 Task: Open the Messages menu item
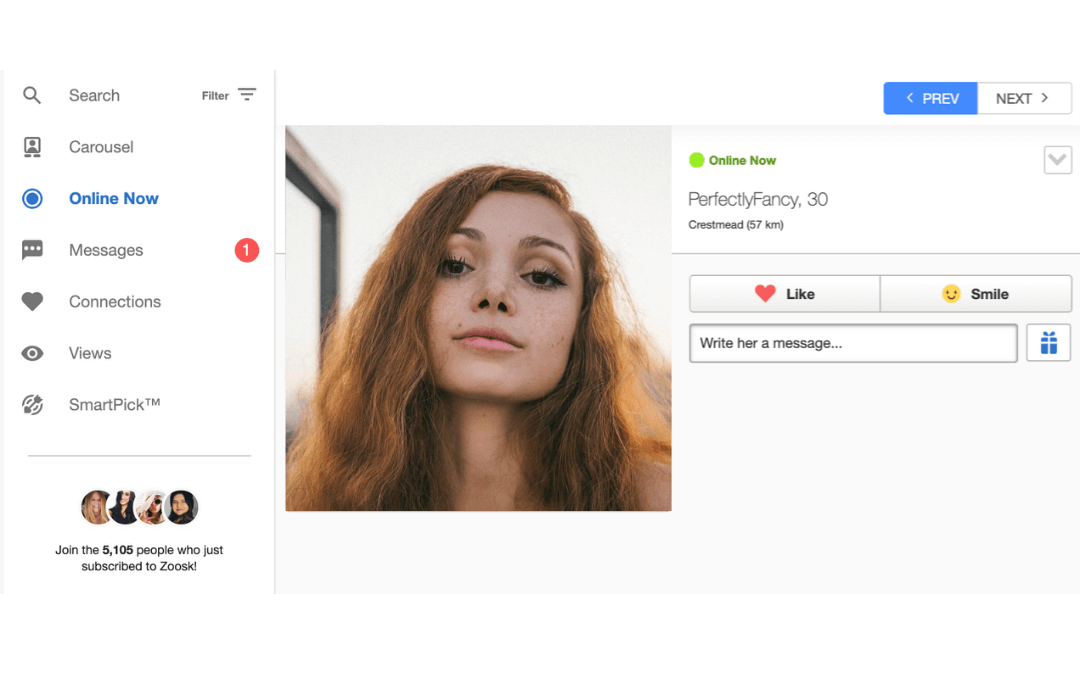[x=106, y=250]
